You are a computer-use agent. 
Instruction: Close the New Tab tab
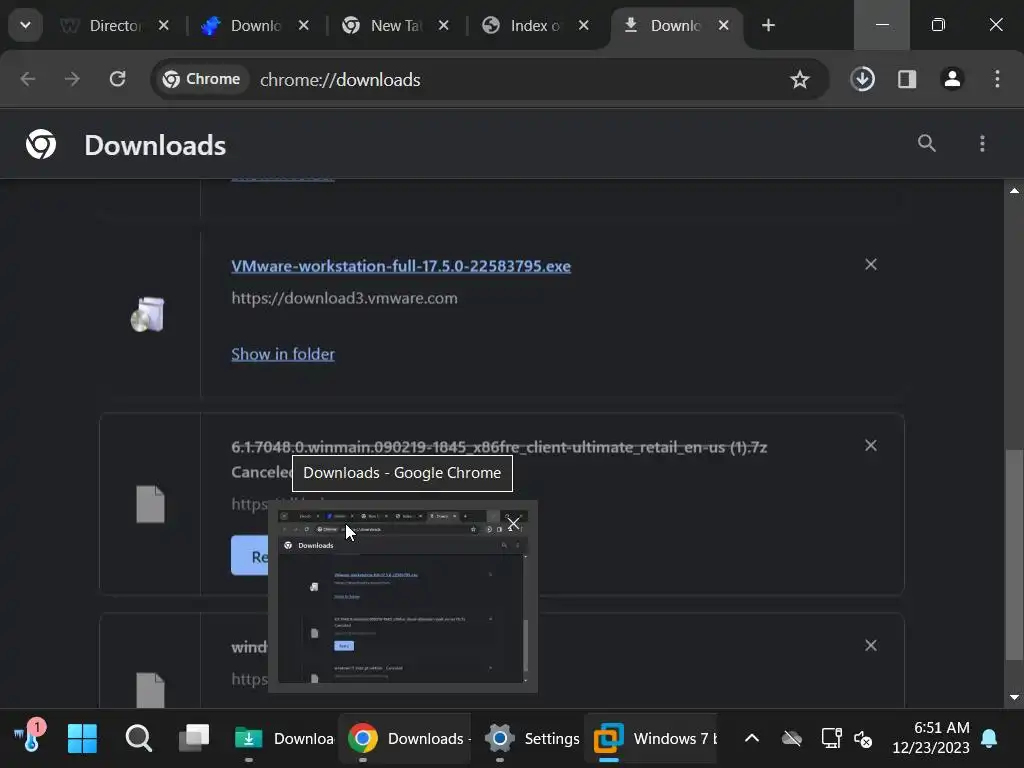point(443,25)
